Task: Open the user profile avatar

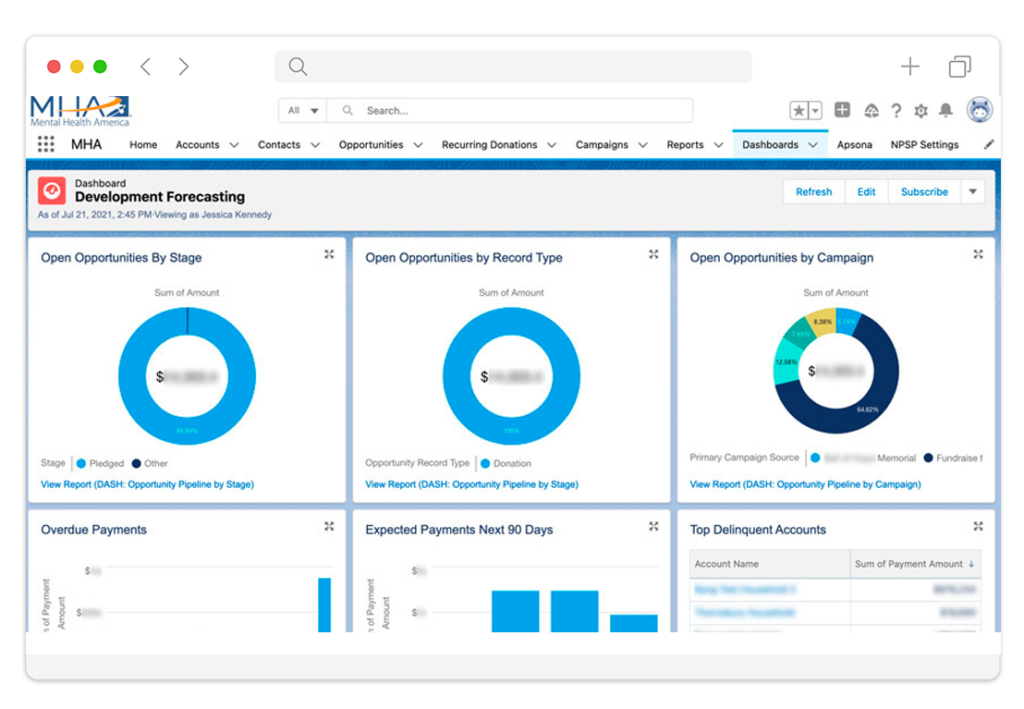Action: [x=979, y=110]
